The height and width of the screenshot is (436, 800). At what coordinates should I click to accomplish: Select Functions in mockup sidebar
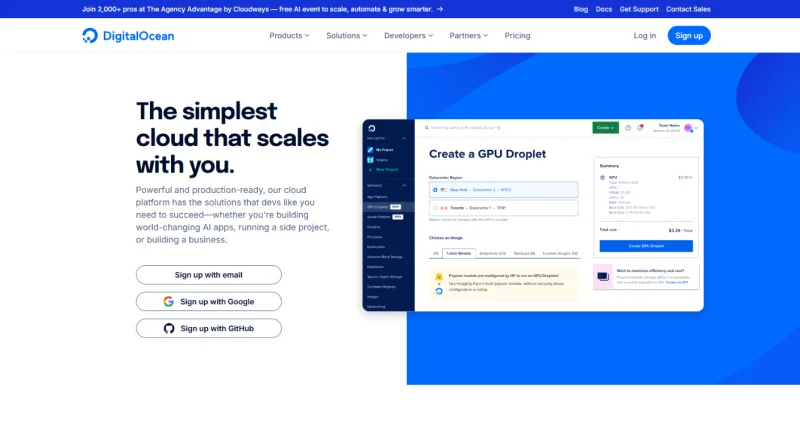[x=374, y=237]
